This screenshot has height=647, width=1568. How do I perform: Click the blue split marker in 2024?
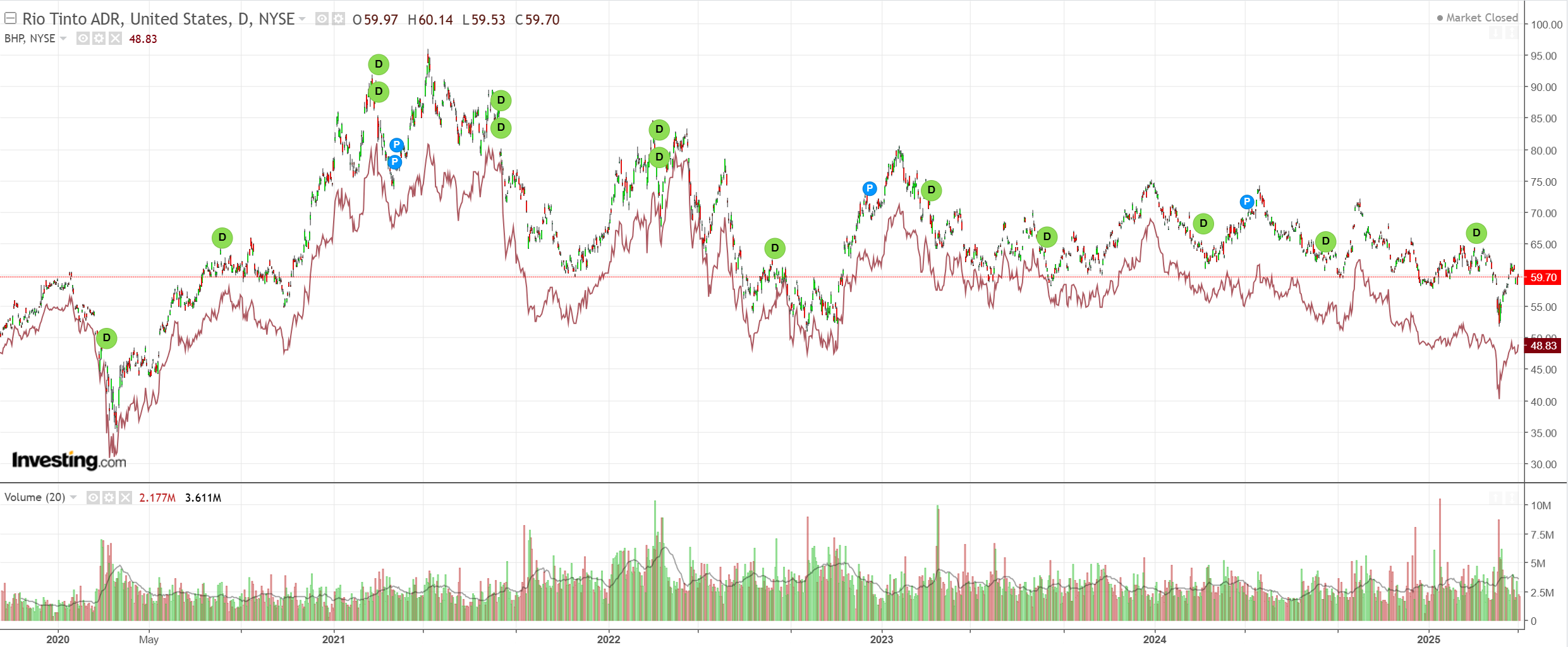tap(1246, 202)
